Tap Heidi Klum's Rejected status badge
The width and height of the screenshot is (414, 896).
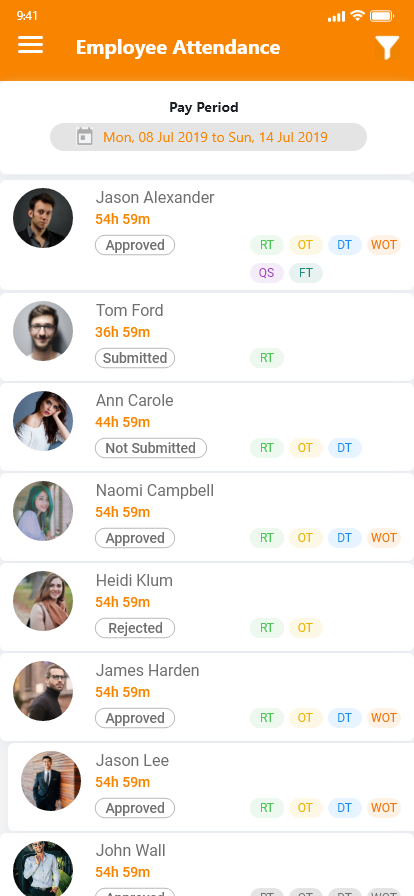[x=135, y=628]
